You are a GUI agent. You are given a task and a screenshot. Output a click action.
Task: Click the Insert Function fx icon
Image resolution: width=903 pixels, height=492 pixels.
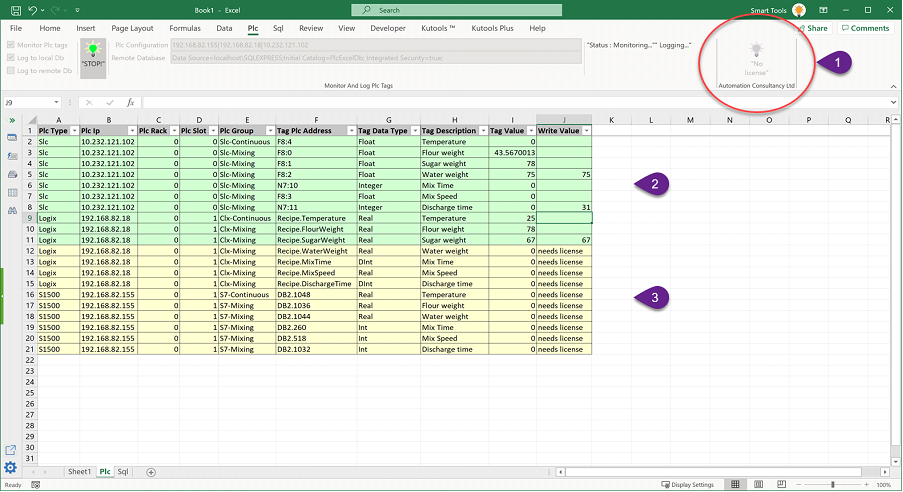tap(131, 103)
